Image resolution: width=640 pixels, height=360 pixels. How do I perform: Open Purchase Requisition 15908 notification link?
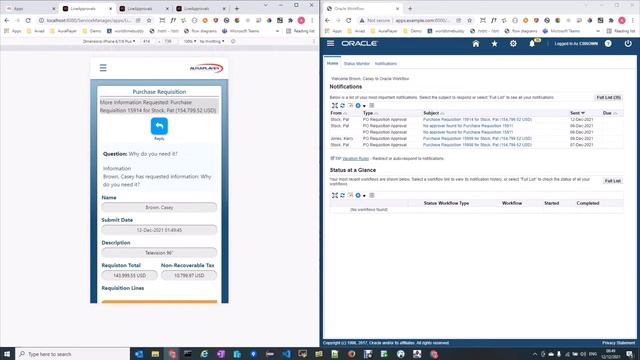tap(477, 145)
